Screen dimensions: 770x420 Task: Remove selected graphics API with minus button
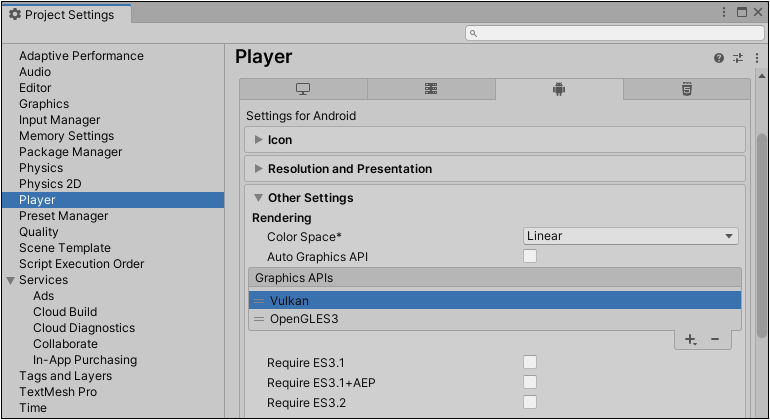[715, 340]
